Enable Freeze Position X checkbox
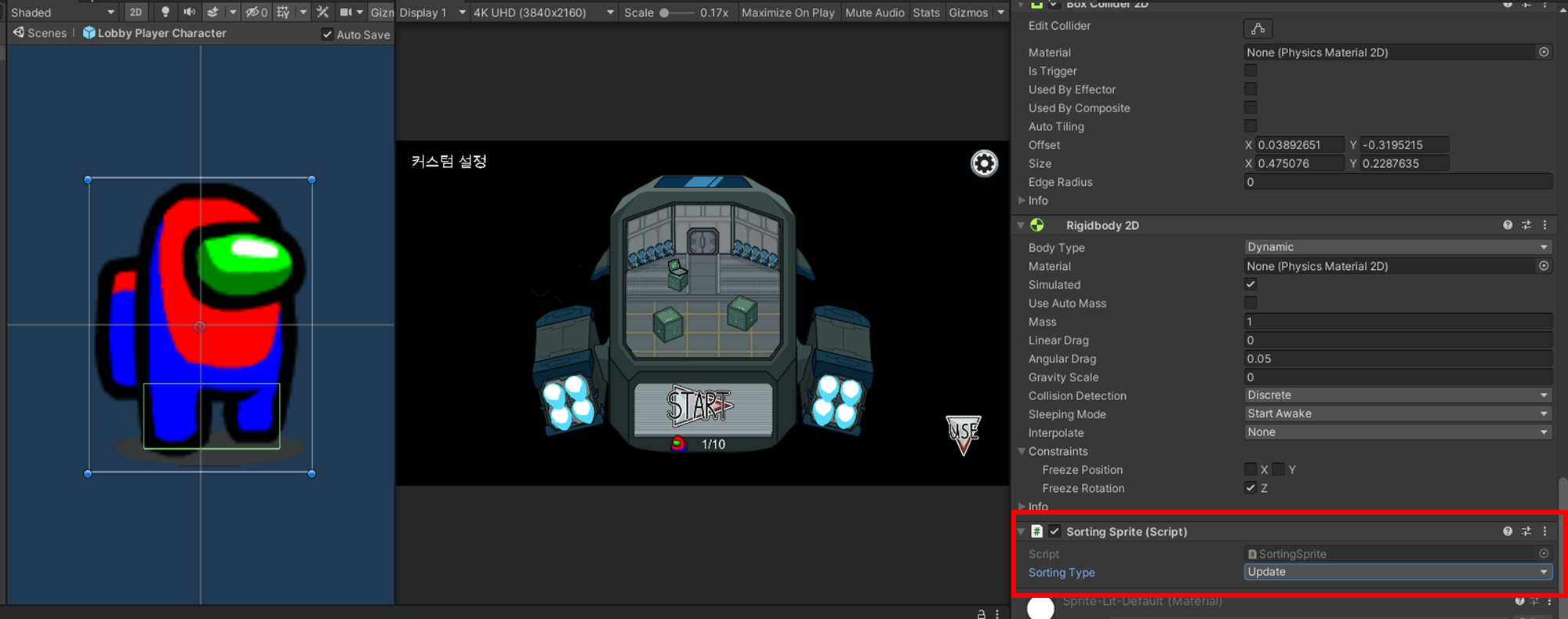Screen dimensions: 1568x619 pos(1250,469)
